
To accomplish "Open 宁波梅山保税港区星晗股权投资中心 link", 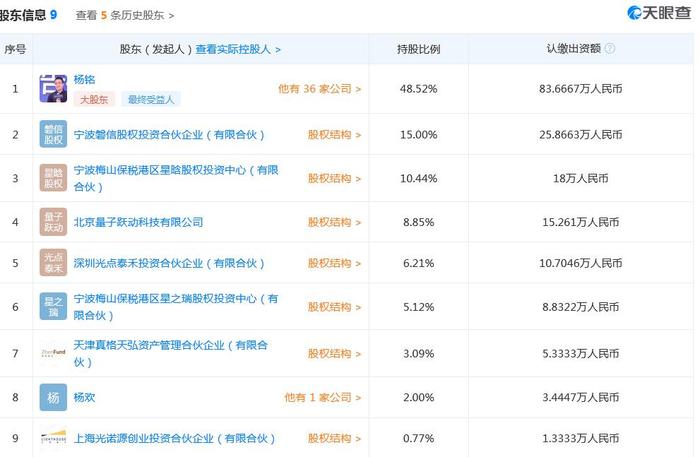I will pyautogui.click(x=176, y=178).
